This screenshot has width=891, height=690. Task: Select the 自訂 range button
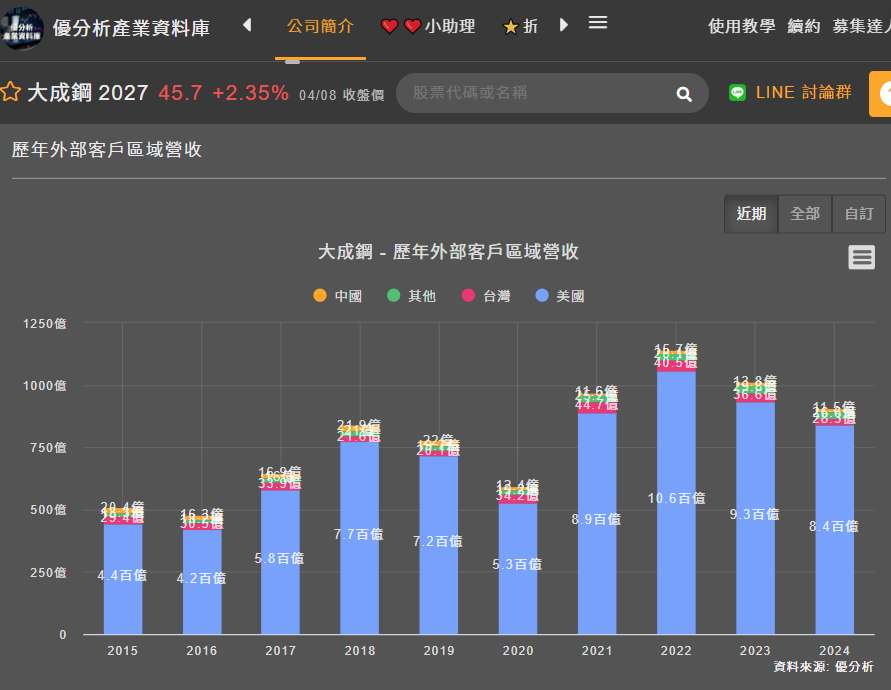coord(859,214)
